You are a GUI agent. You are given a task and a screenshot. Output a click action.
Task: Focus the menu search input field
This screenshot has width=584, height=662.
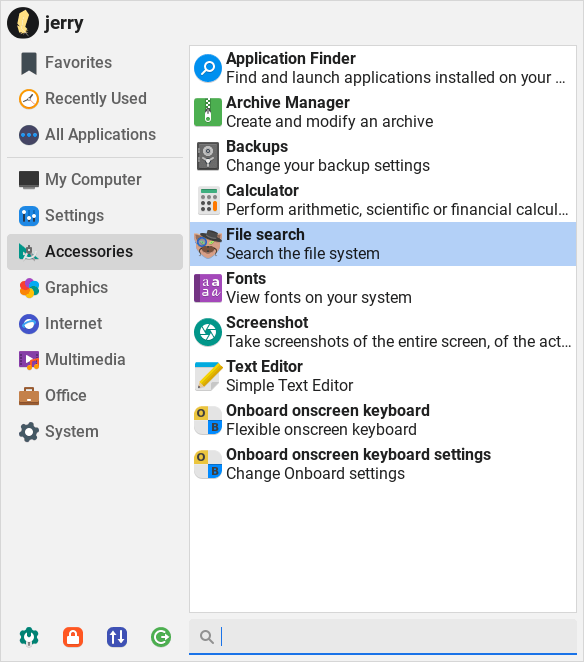coord(383,637)
